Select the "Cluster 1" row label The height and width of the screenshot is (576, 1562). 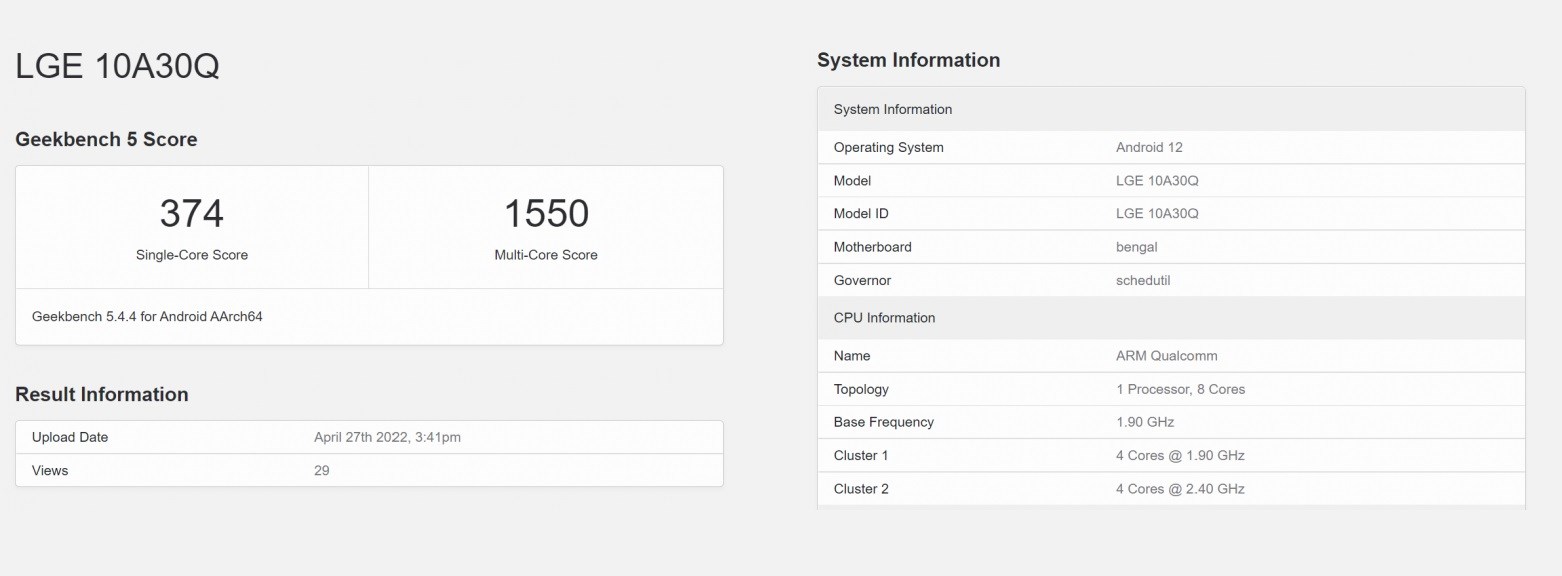click(861, 456)
